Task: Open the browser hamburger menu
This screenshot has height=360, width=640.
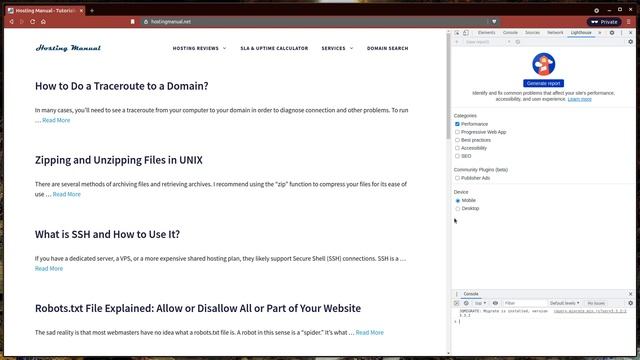Action: click(629, 22)
